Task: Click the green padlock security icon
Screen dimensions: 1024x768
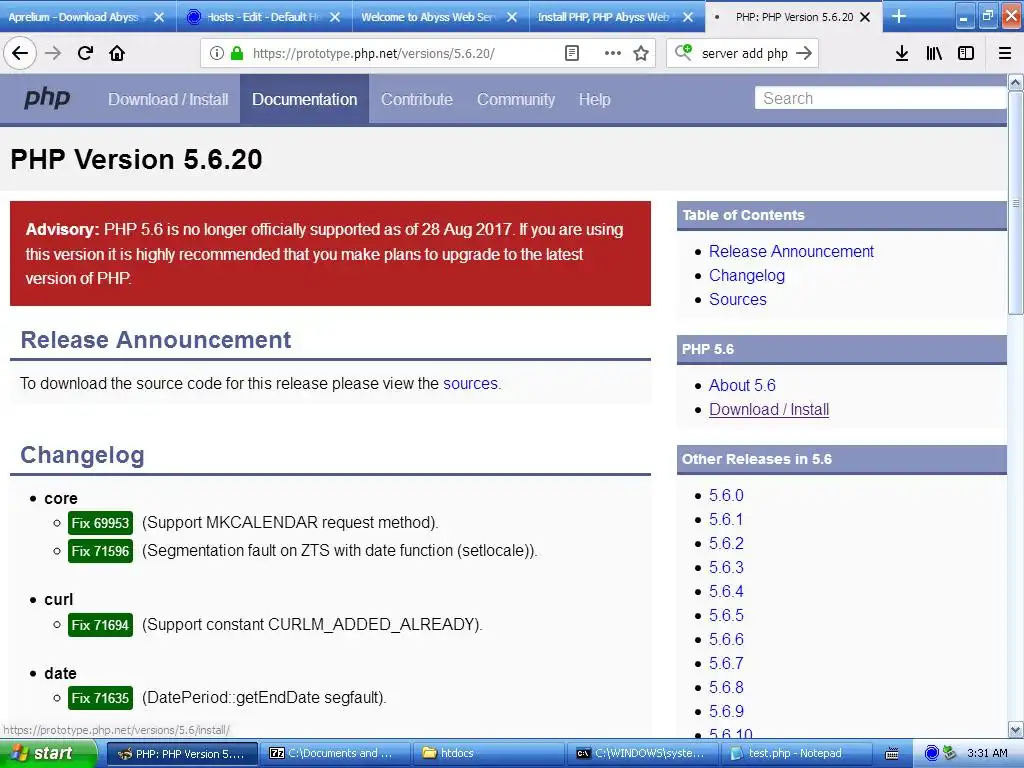Action: point(237,54)
